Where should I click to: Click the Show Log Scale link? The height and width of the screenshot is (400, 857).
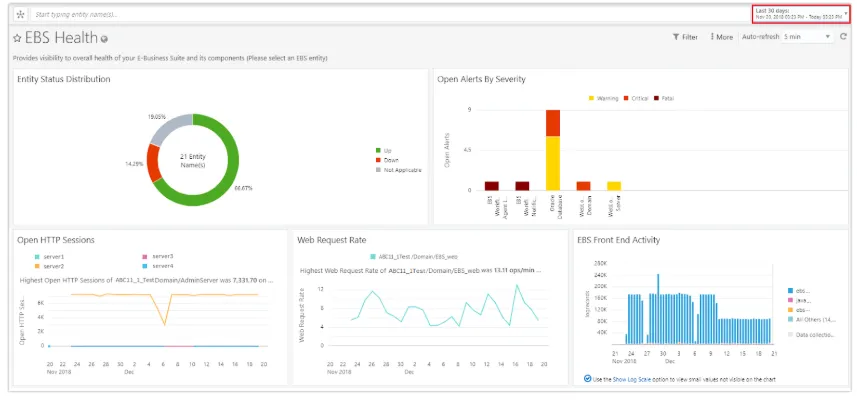(631, 379)
